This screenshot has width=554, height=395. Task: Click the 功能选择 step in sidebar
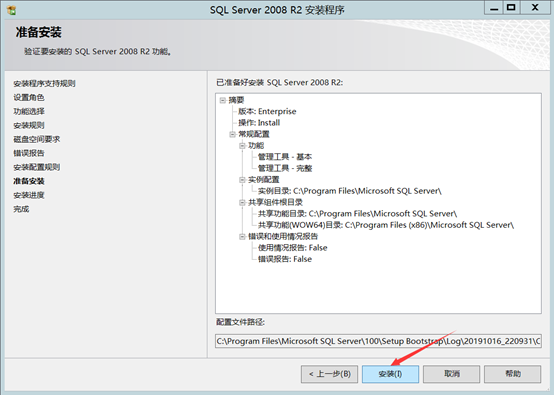tap(29, 111)
